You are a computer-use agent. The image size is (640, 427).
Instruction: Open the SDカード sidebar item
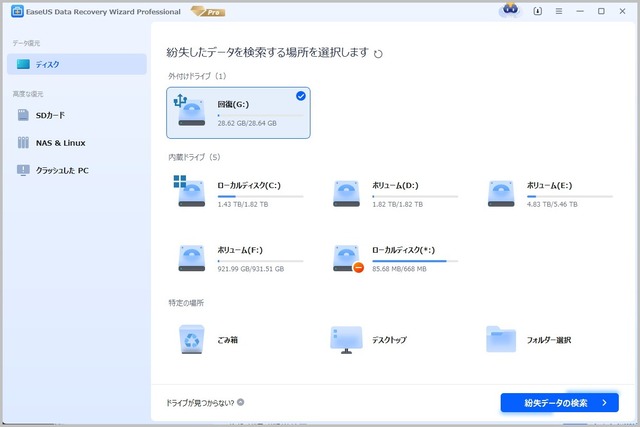tap(77, 115)
